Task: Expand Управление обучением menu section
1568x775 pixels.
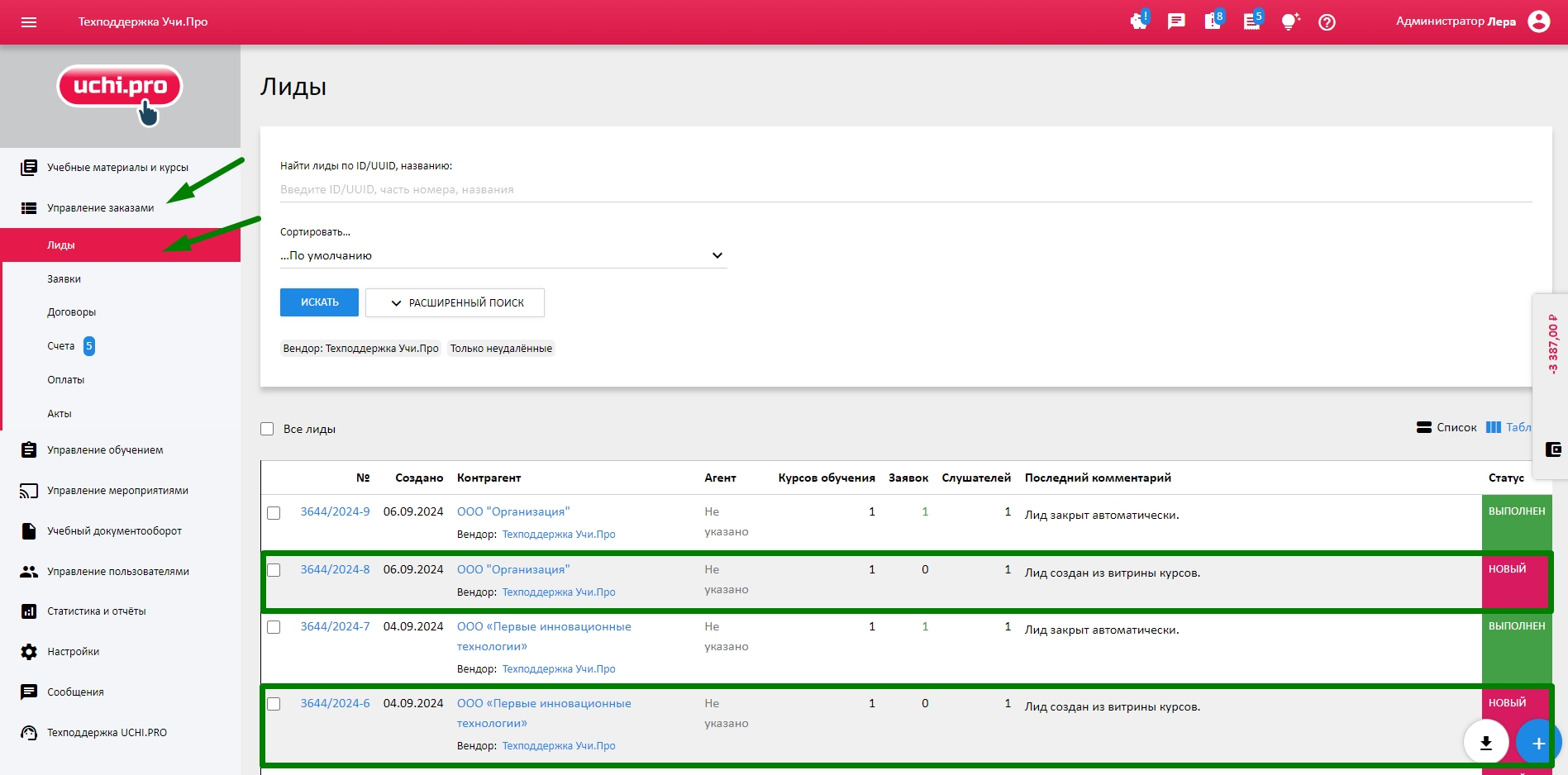Action: 121,450
